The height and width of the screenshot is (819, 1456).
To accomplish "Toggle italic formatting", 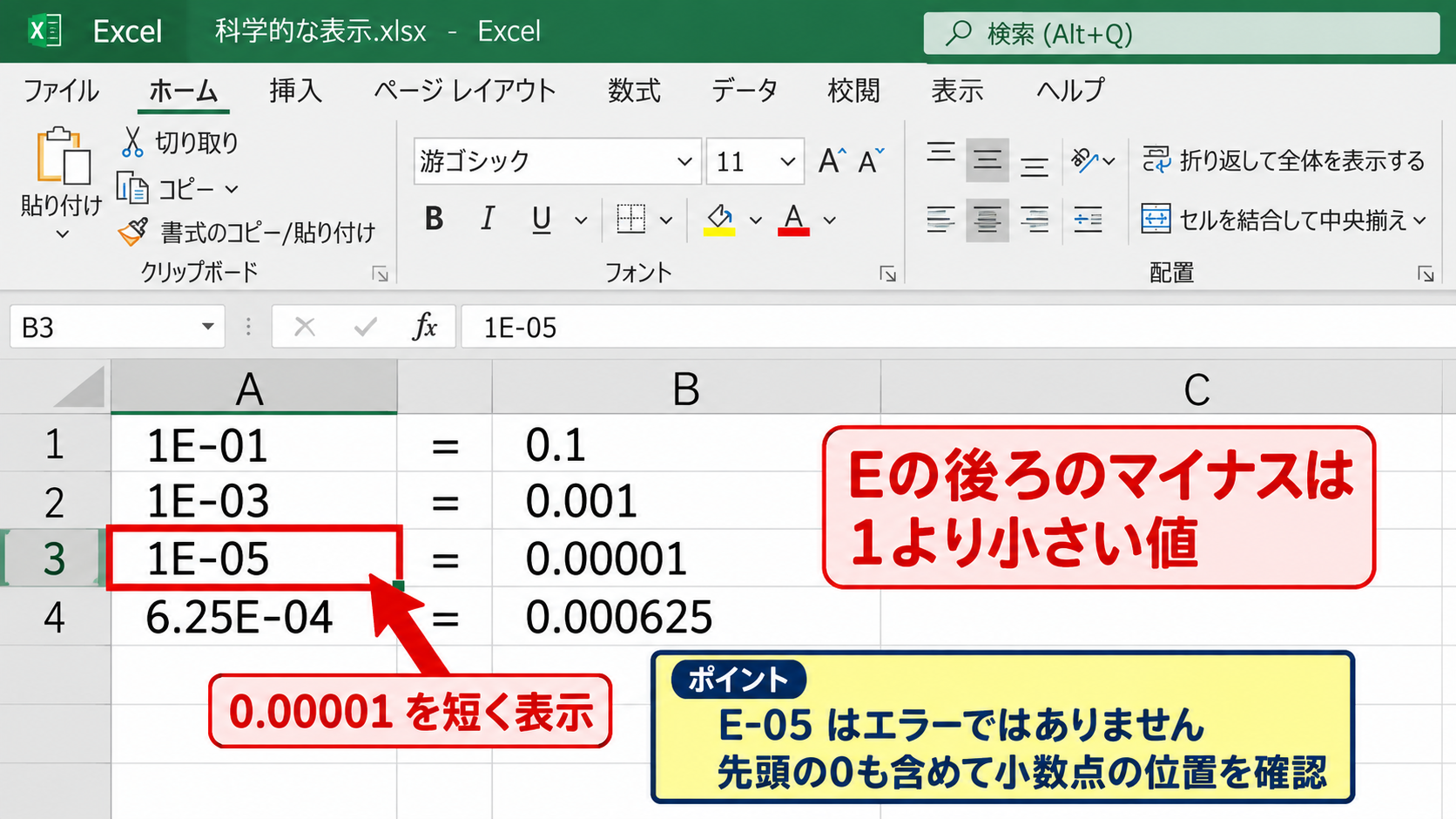I will [488, 219].
